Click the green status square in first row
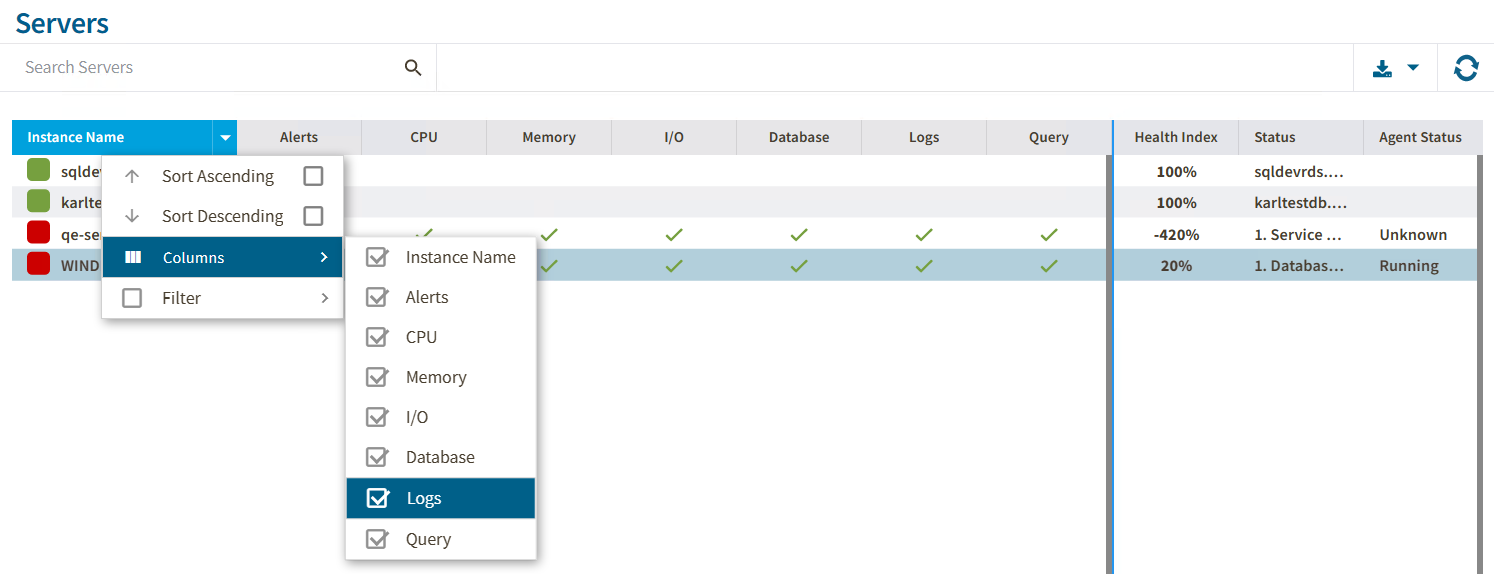This screenshot has height=574, width=1494. (x=38, y=171)
